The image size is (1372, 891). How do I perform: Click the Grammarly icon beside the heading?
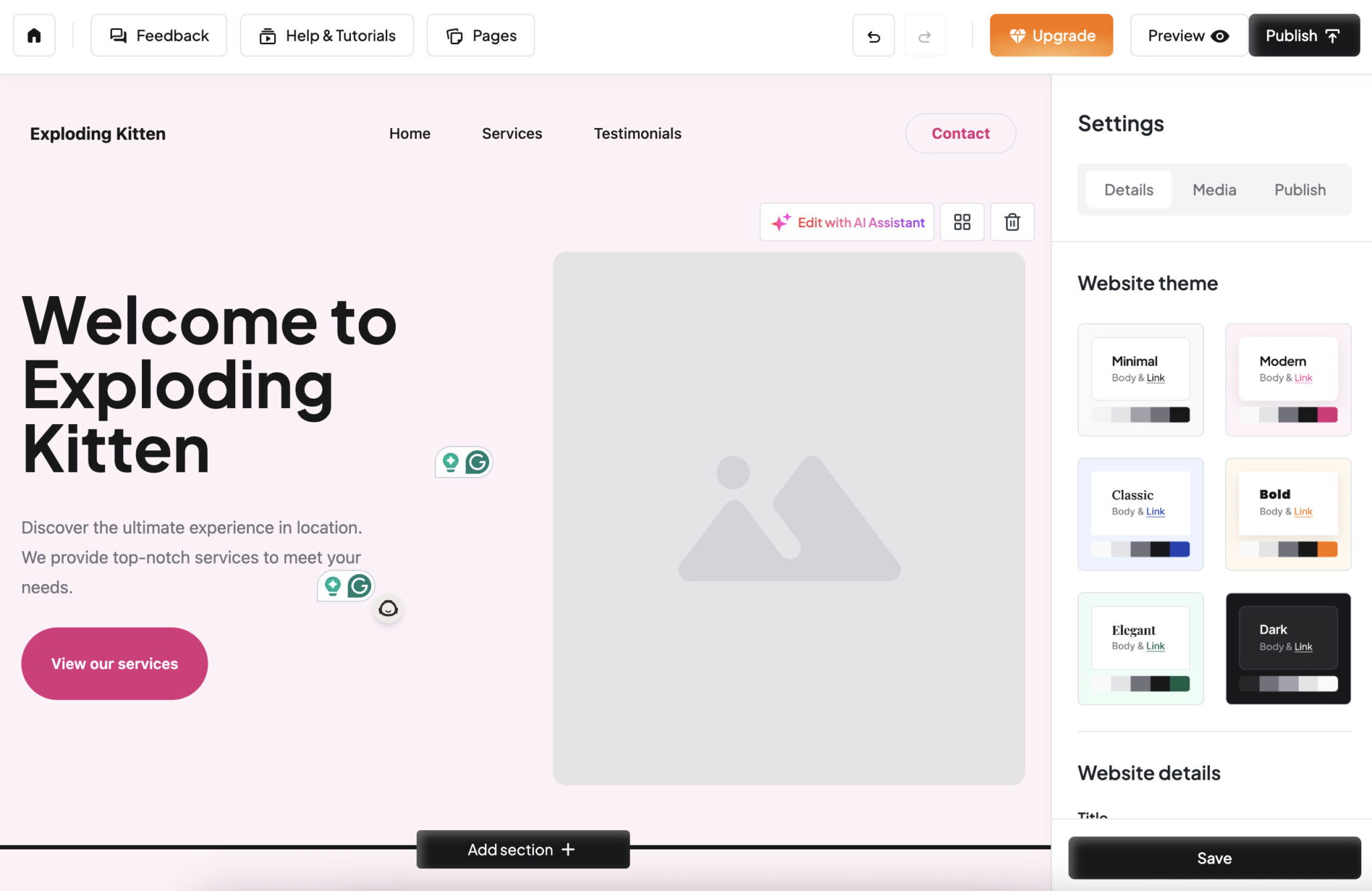[x=476, y=462]
